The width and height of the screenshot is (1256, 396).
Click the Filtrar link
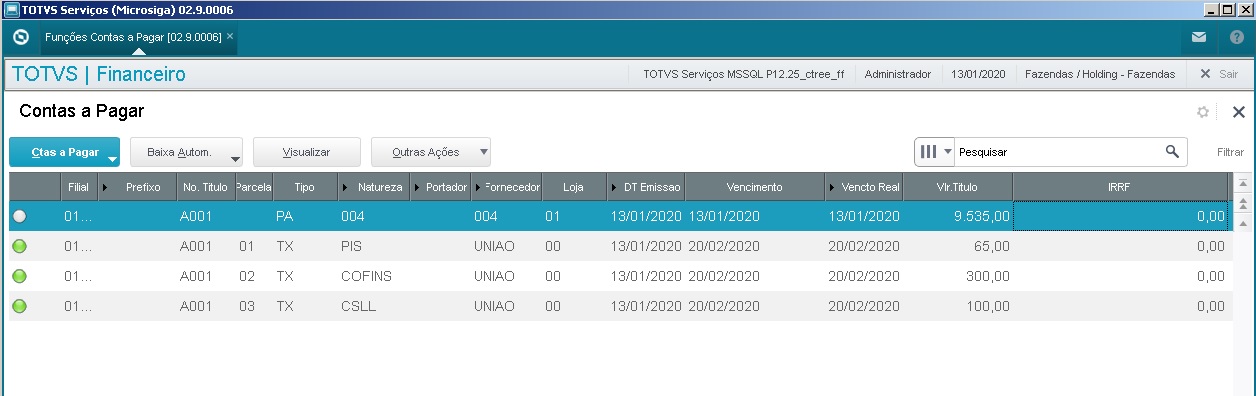tap(1230, 152)
